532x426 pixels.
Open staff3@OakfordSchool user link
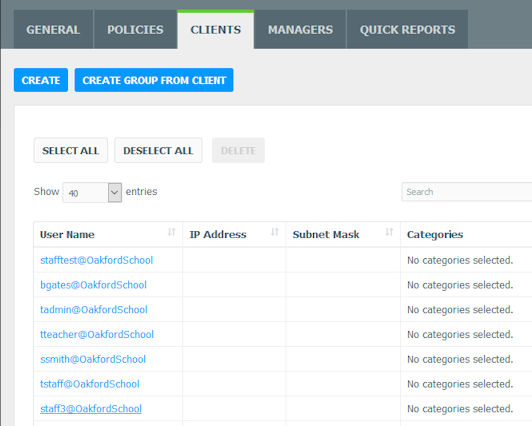click(91, 409)
